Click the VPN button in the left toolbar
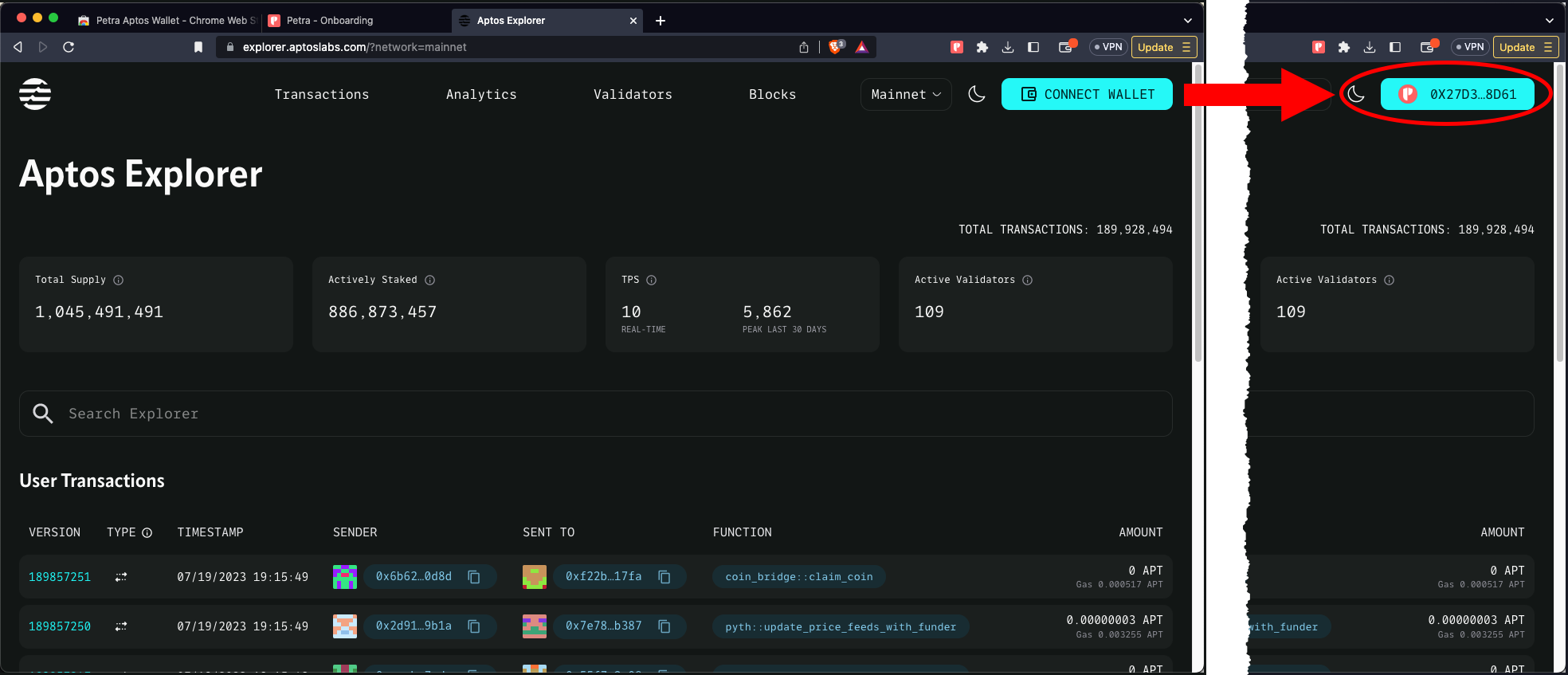The height and width of the screenshot is (675, 1568). tap(1108, 47)
